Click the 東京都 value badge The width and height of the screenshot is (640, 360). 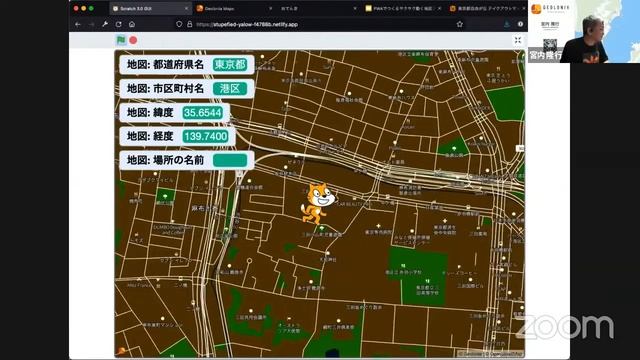(230, 64)
